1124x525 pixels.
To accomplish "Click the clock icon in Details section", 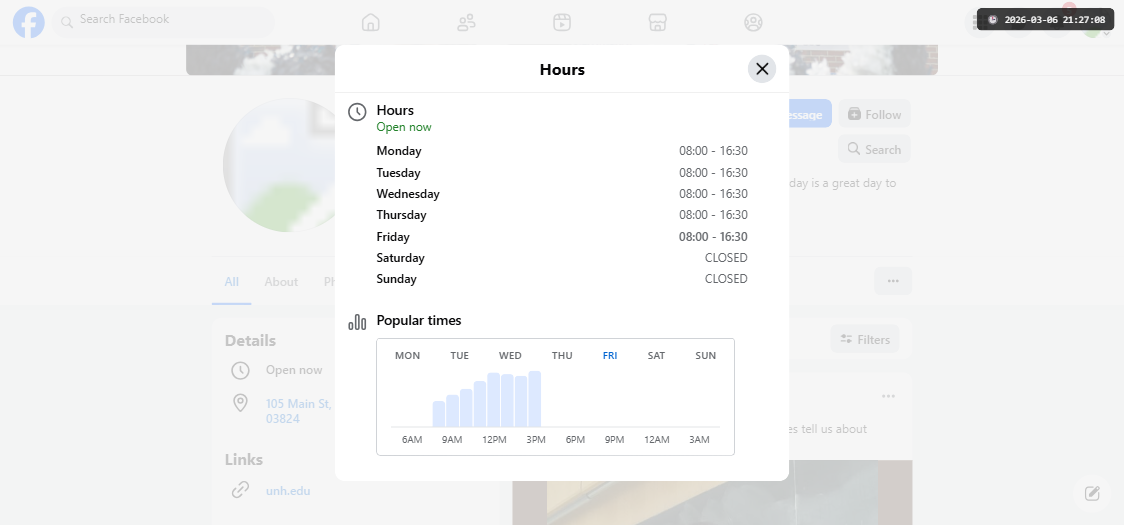I will (240, 370).
